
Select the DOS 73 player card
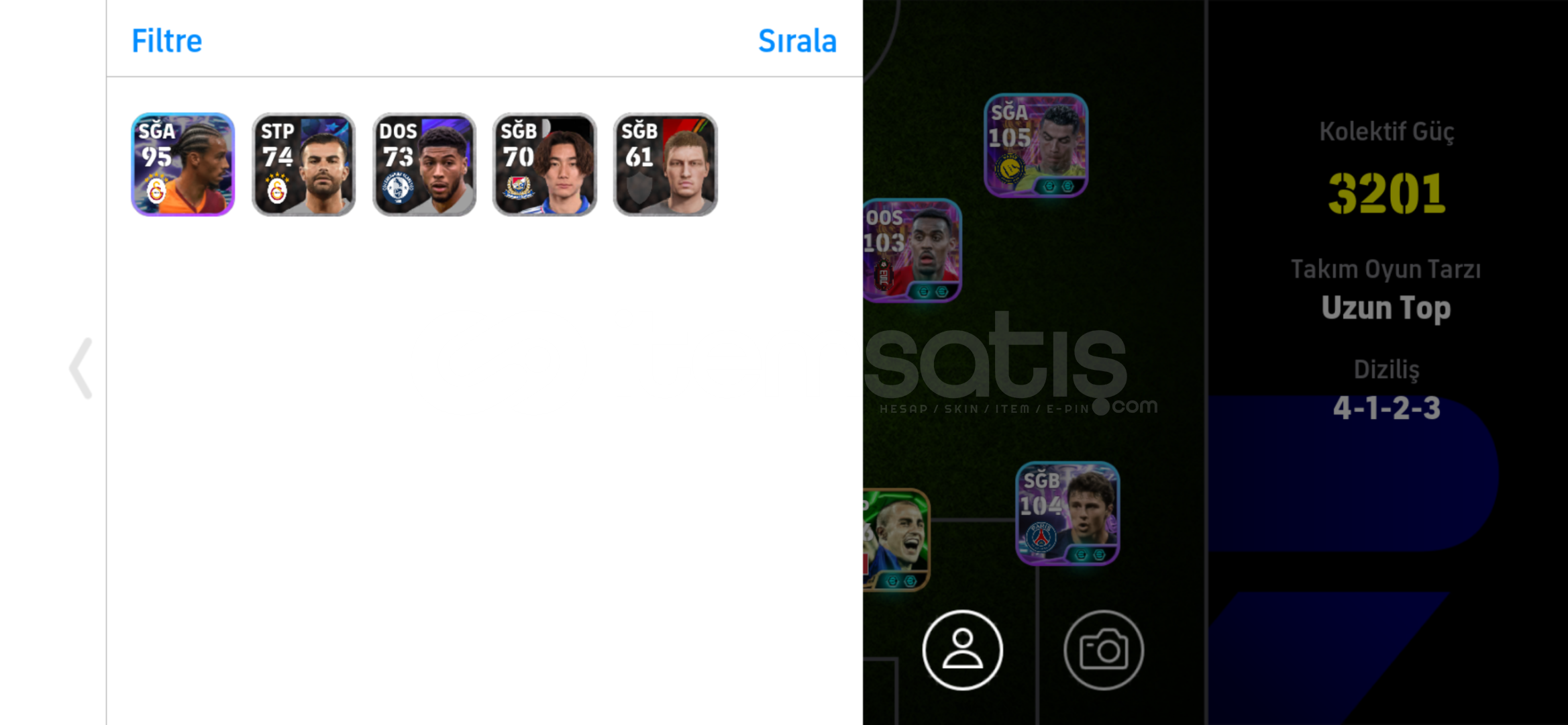point(424,164)
